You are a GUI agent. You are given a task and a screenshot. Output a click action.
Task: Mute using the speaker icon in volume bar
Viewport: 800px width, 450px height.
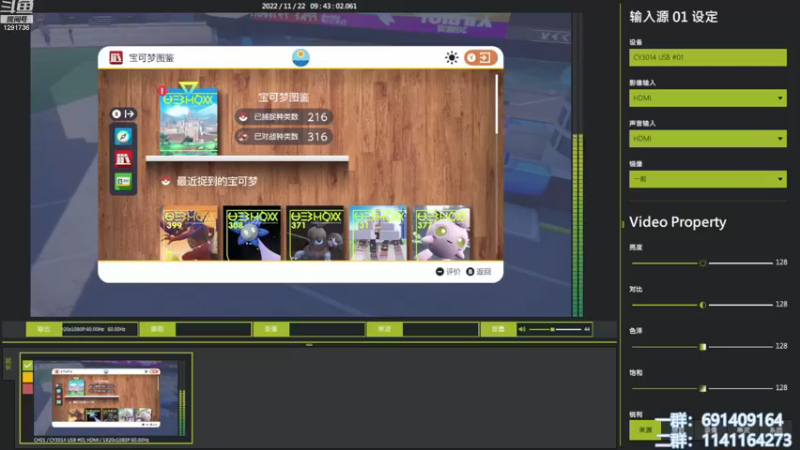click(522, 329)
